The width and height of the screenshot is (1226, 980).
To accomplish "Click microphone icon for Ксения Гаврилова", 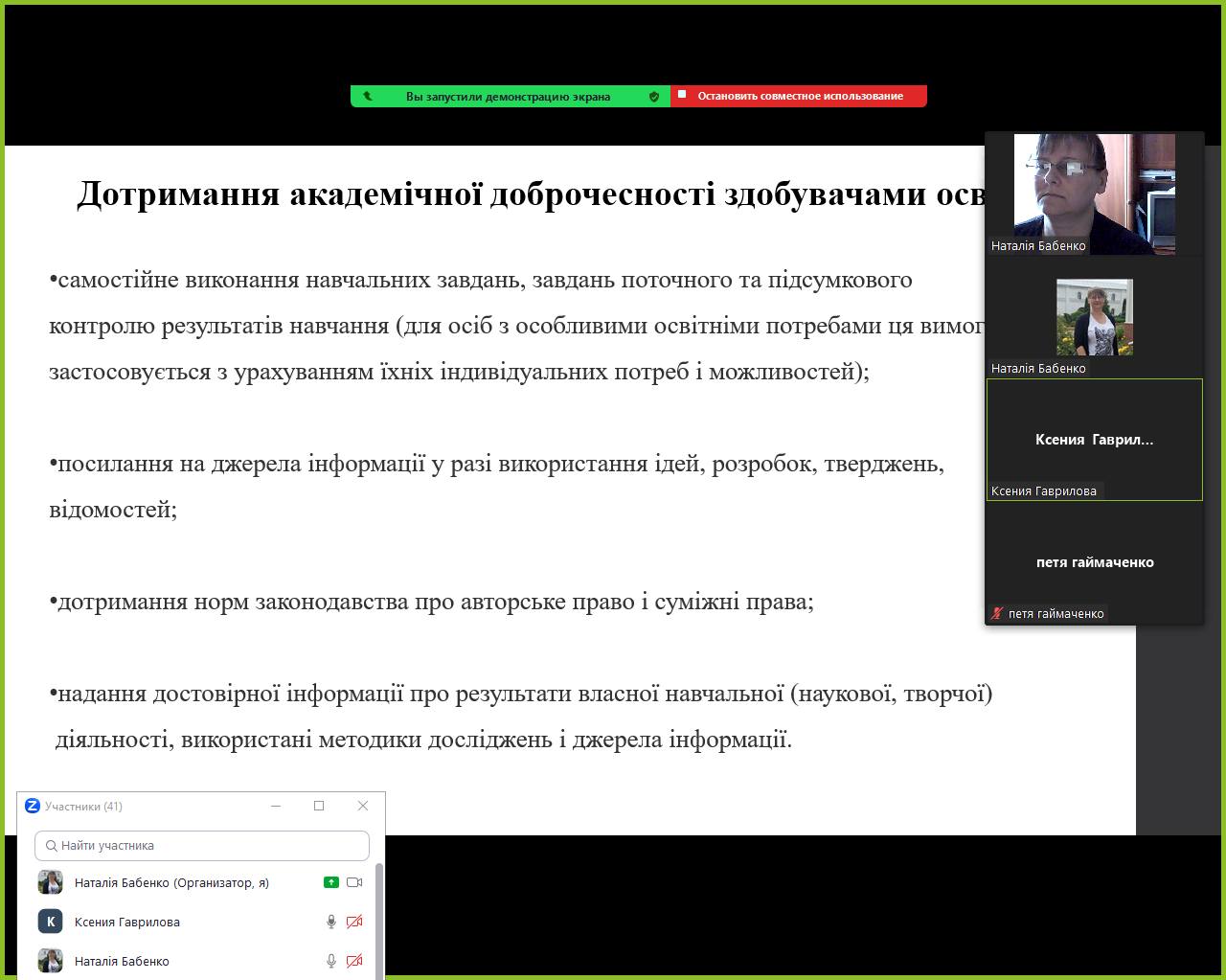I will [x=330, y=922].
